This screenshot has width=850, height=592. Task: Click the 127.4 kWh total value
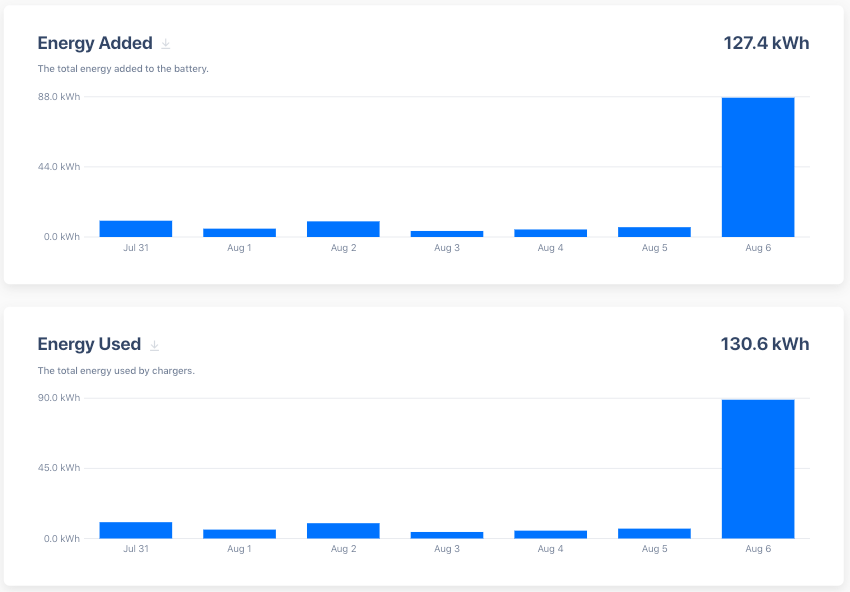[x=766, y=43]
